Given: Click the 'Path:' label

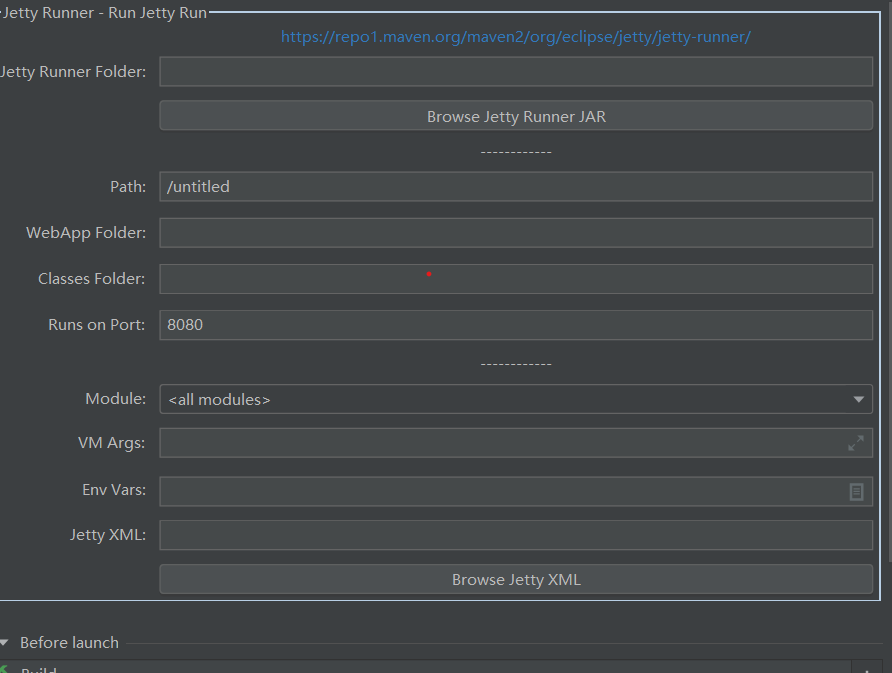Looking at the screenshot, I should point(128,187).
